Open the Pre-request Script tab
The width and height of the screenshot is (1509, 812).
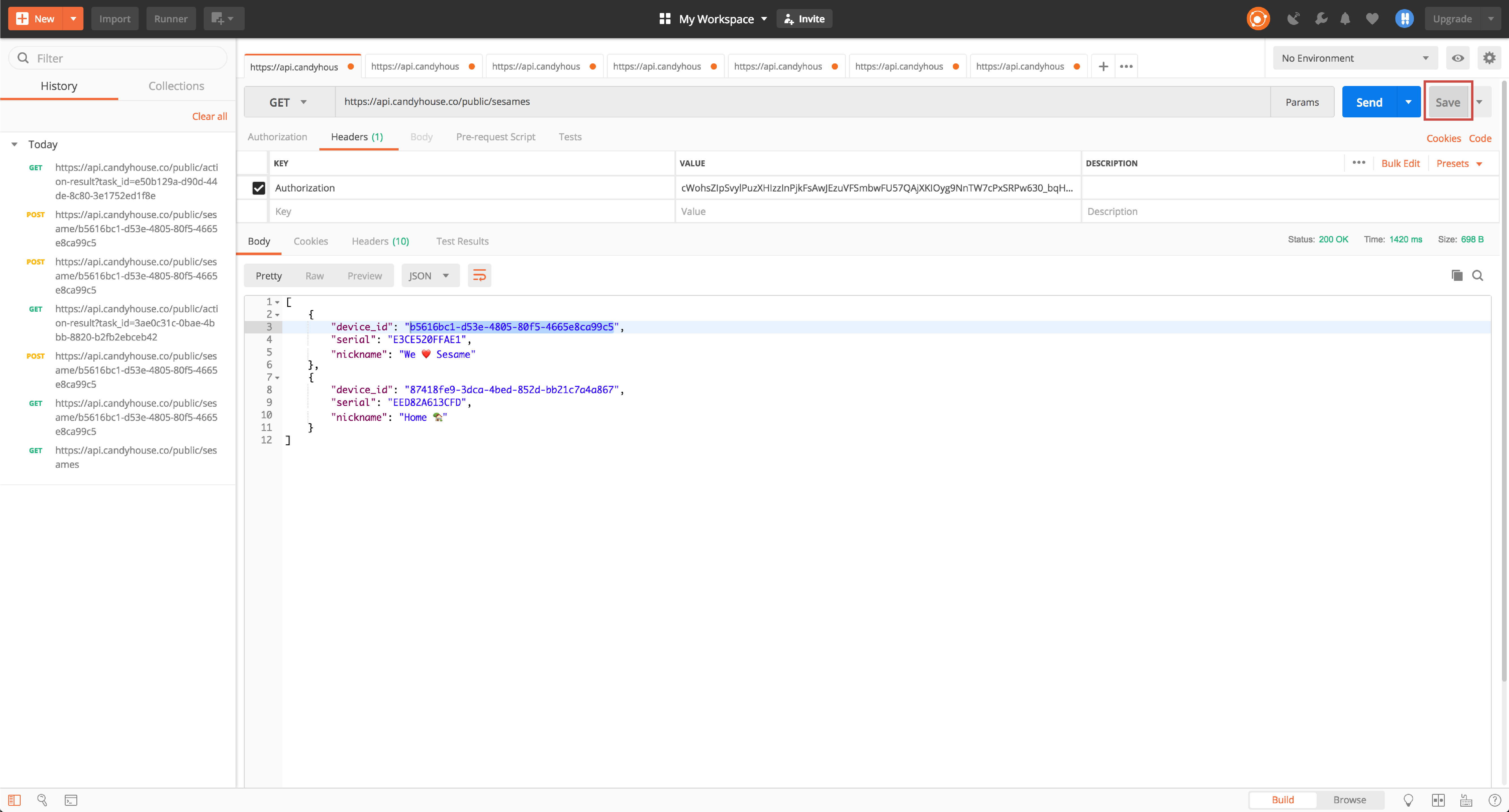(x=496, y=137)
